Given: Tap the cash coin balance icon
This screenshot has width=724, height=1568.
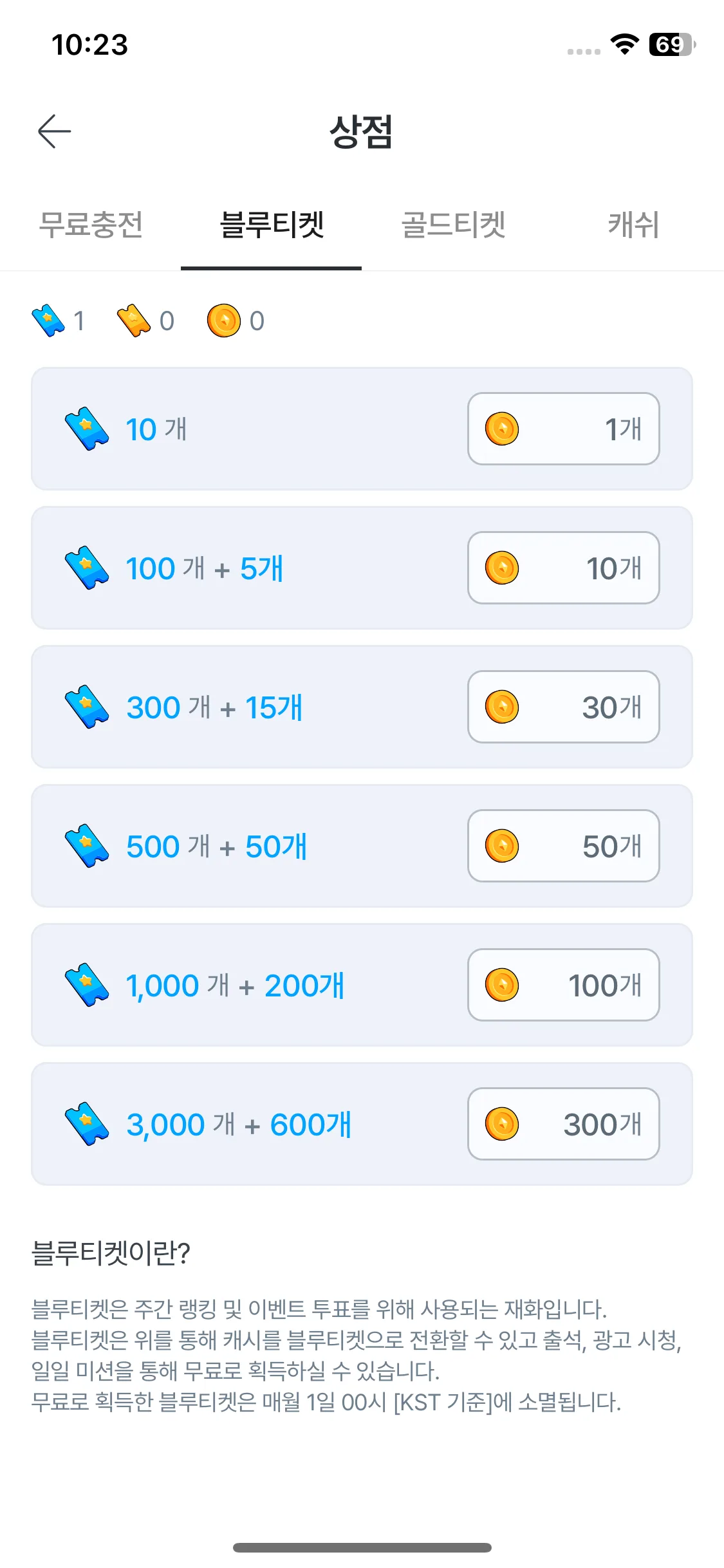Looking at the screenshot, I should pyautogui.click(x=224, y=321).
